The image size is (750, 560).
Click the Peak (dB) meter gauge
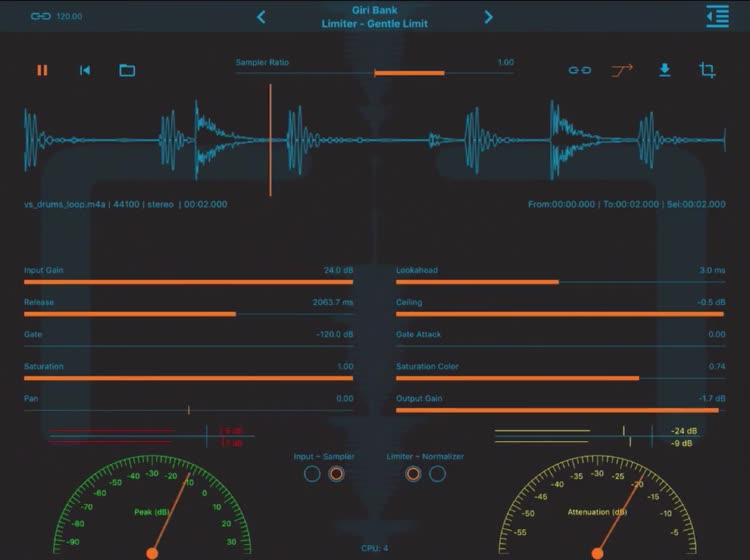click(152, 506)
